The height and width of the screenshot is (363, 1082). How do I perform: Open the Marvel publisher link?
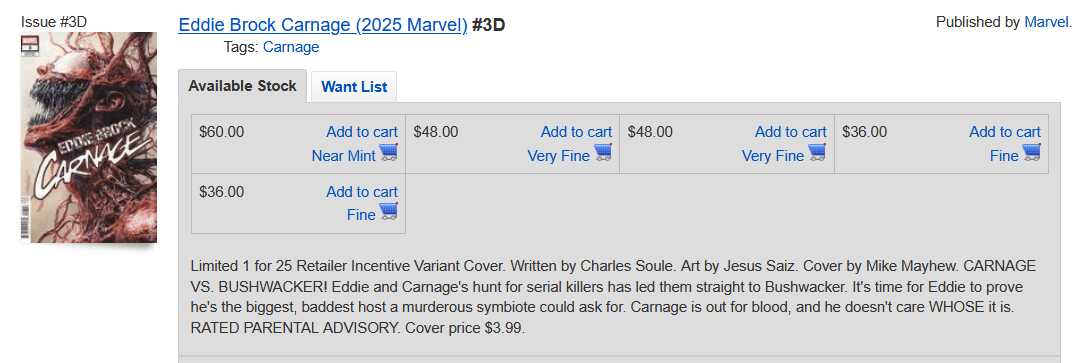tap(1046, 22)
